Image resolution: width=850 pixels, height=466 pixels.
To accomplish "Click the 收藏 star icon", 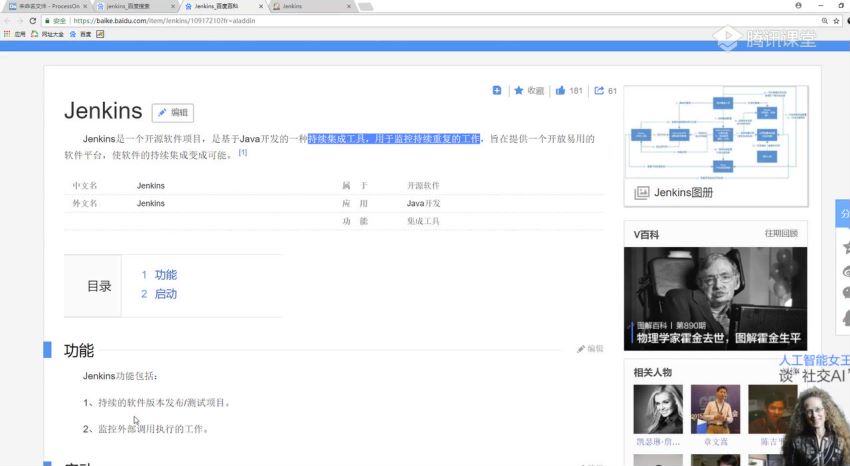I will click(x=519, y=90).
